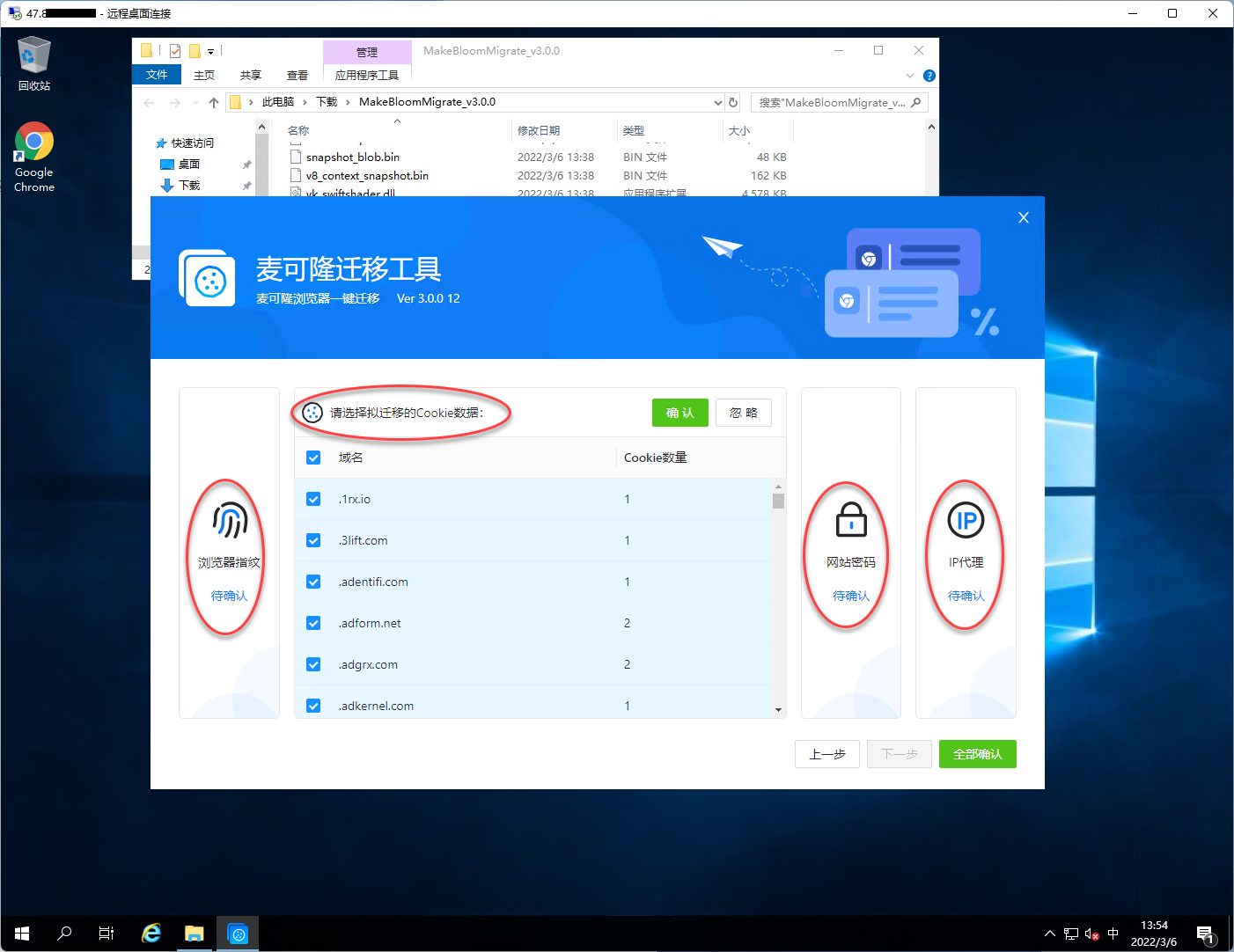Click the muted volume tray icon

(1092, 934)
